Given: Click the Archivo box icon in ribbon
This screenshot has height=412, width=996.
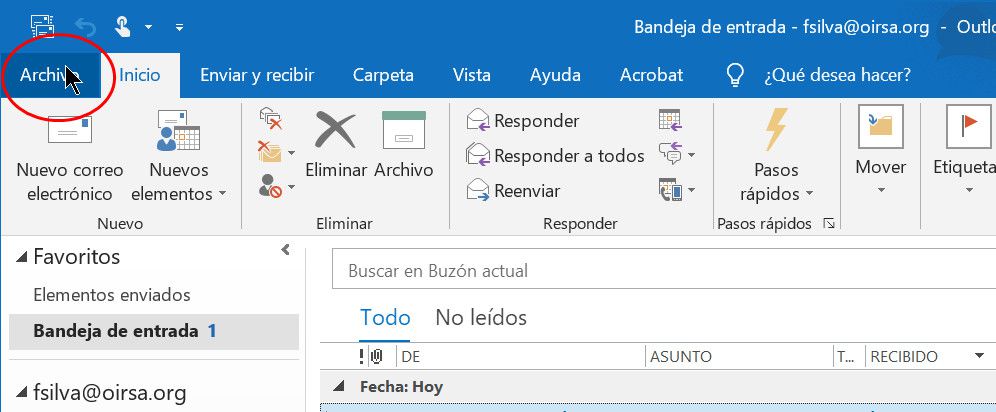Looking at the screenshot, I should point(403,130).
